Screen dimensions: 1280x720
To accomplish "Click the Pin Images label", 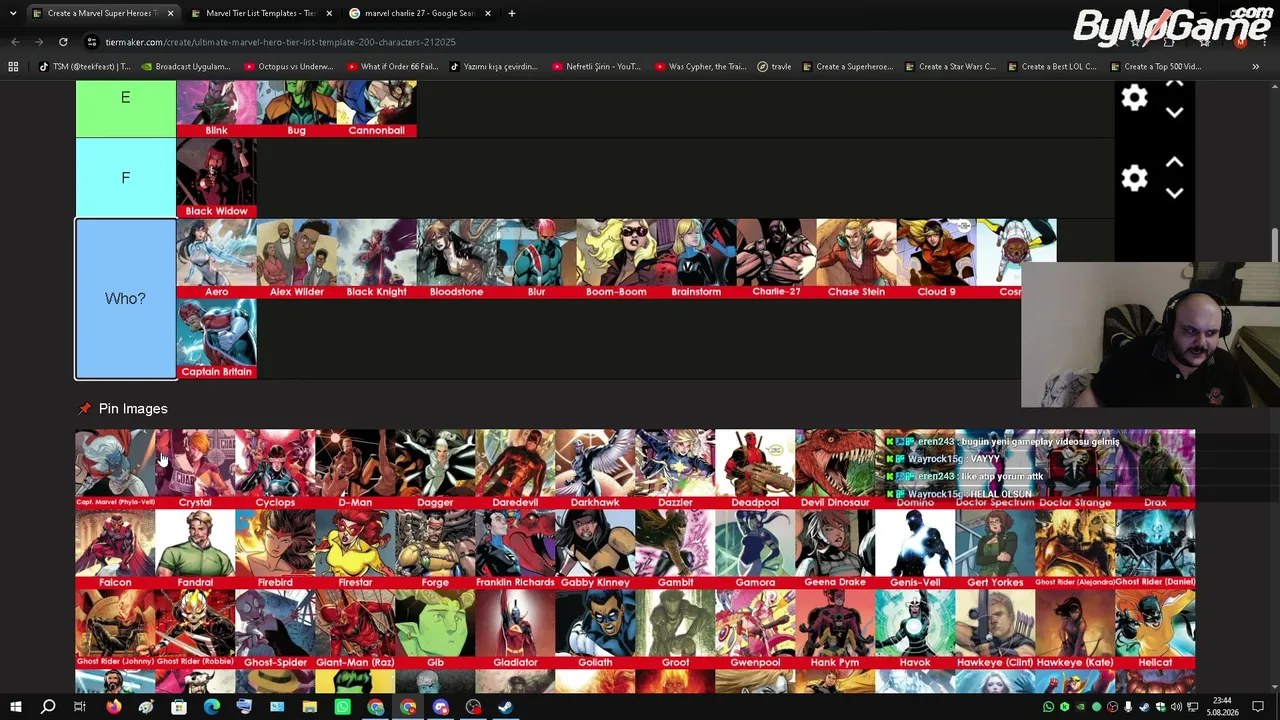I will pyautogui.click(x=133, y=409).
